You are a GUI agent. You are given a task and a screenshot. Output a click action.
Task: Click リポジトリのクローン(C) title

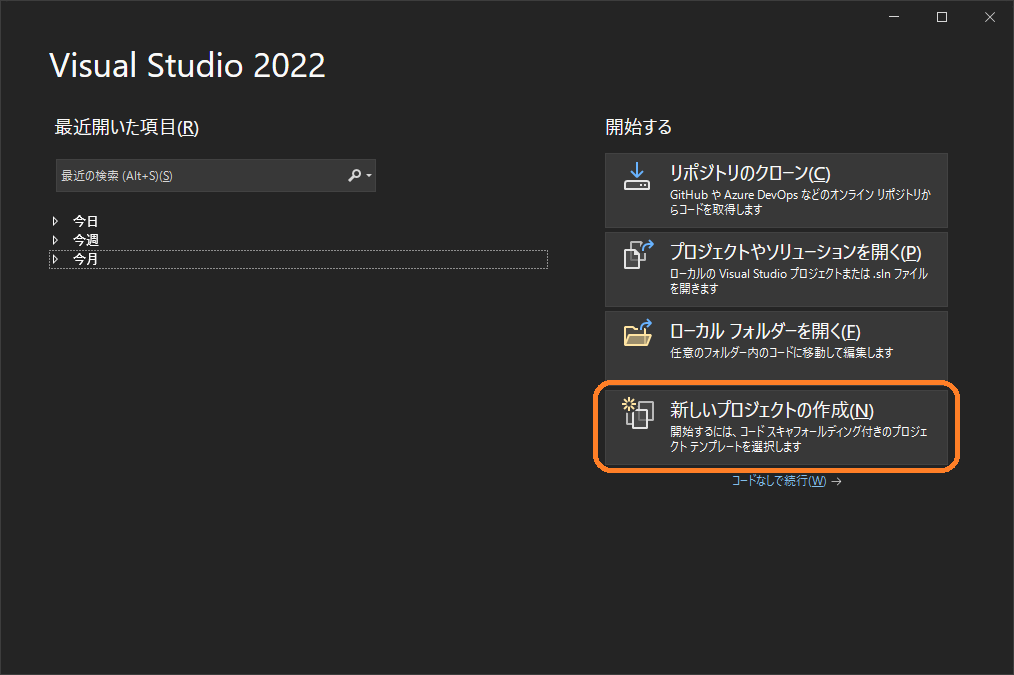tap(750, 173)
